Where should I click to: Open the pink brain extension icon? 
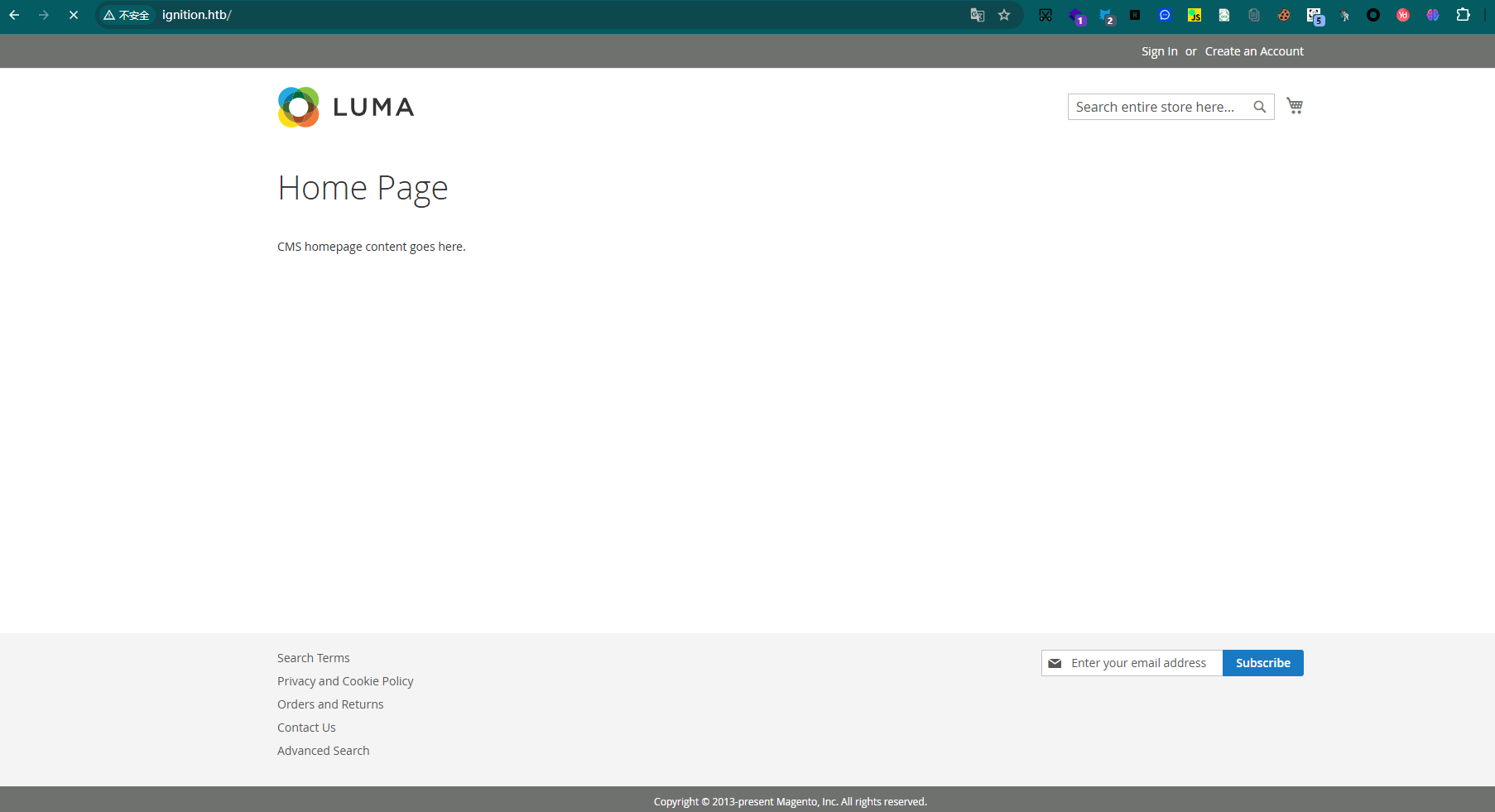coord(1432,15)
